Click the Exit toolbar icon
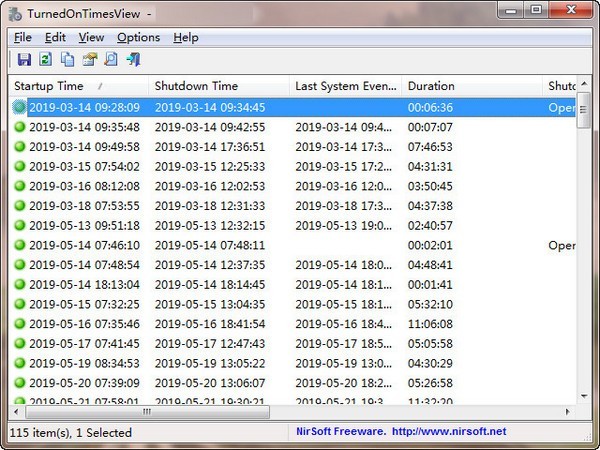The width and height of the screenshot is (600, 450). tap(132, 60)
